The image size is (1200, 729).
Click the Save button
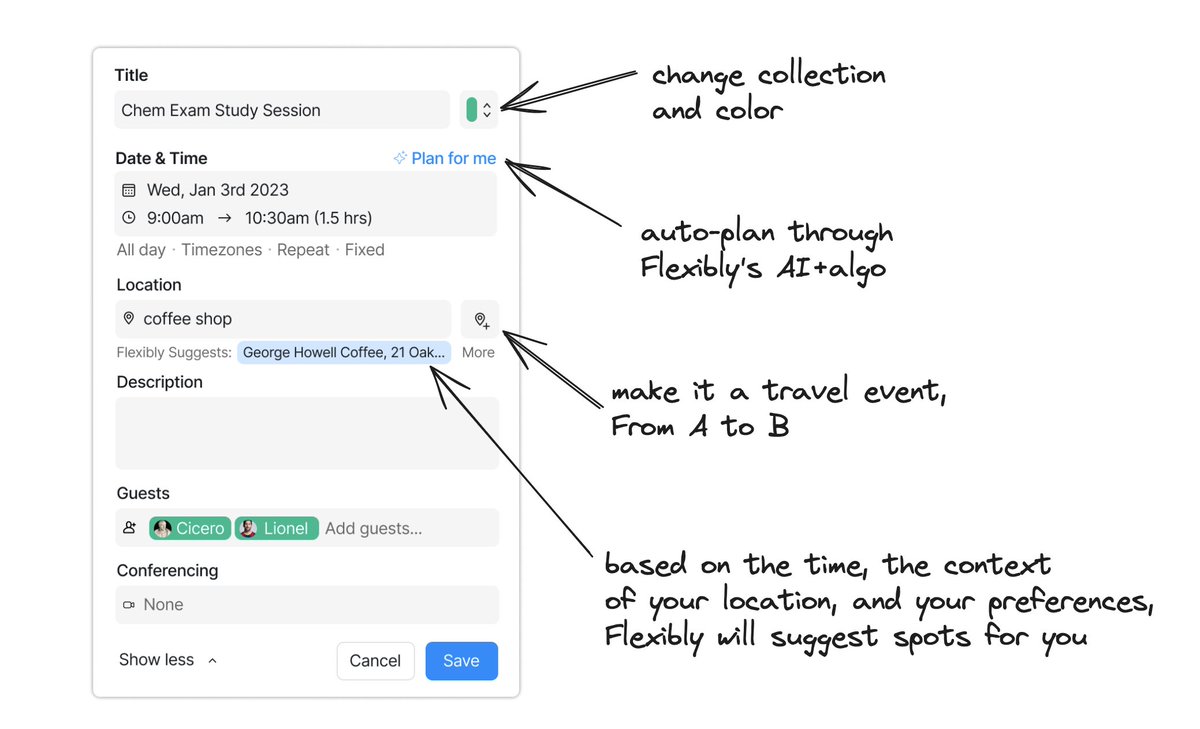click(461, 661)
